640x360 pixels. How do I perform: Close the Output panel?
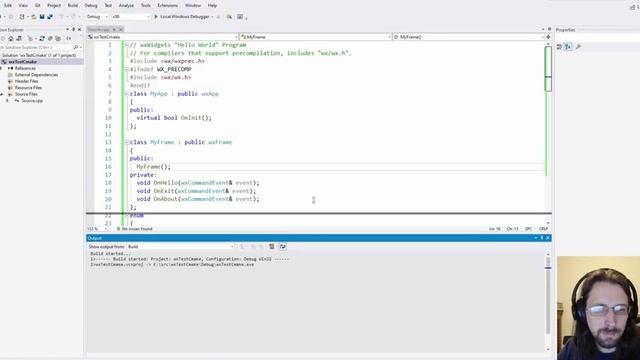[548, 238]
